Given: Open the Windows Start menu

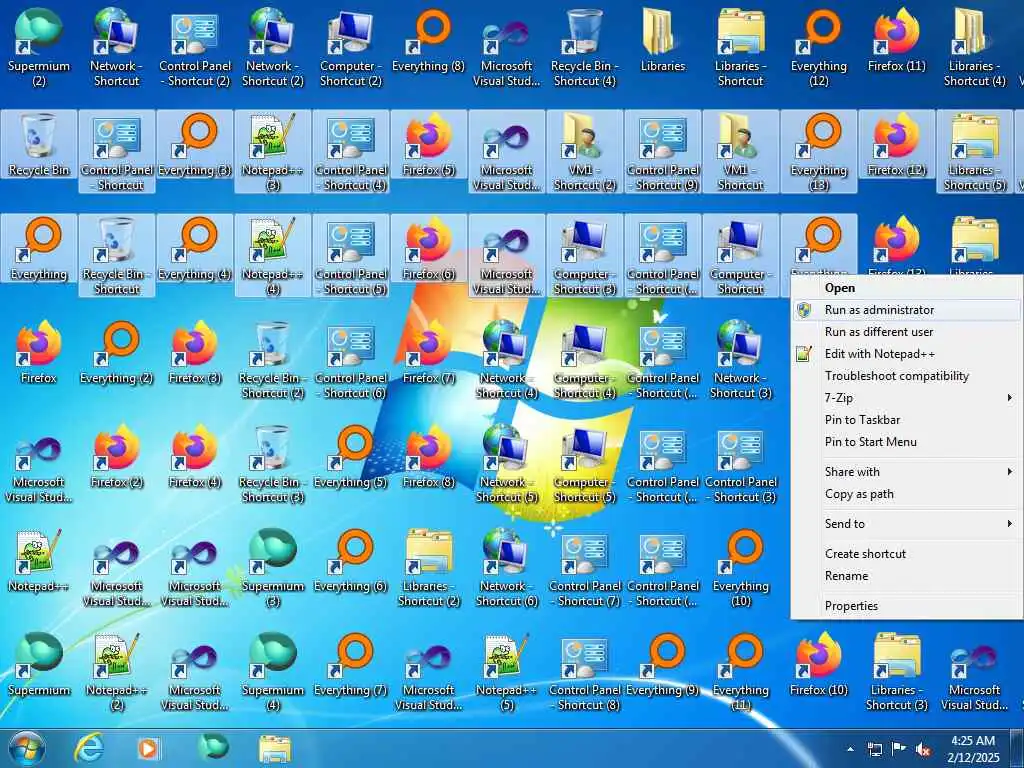Looking at the screenshot, I should click(x=27, y=749).
